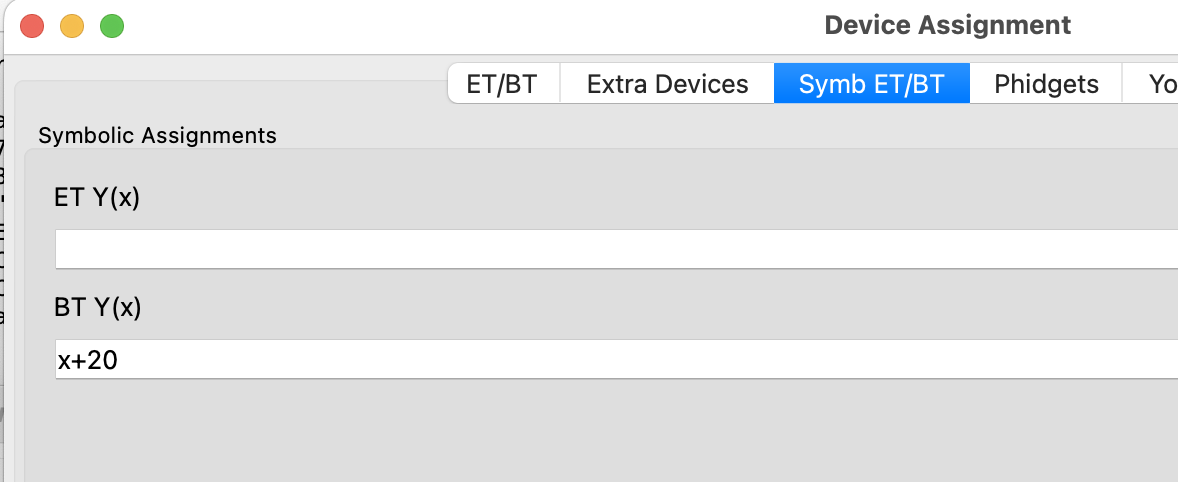Click the Symbolic Assignments group label
Screen dimensions: 1178x482
point(158,135)
